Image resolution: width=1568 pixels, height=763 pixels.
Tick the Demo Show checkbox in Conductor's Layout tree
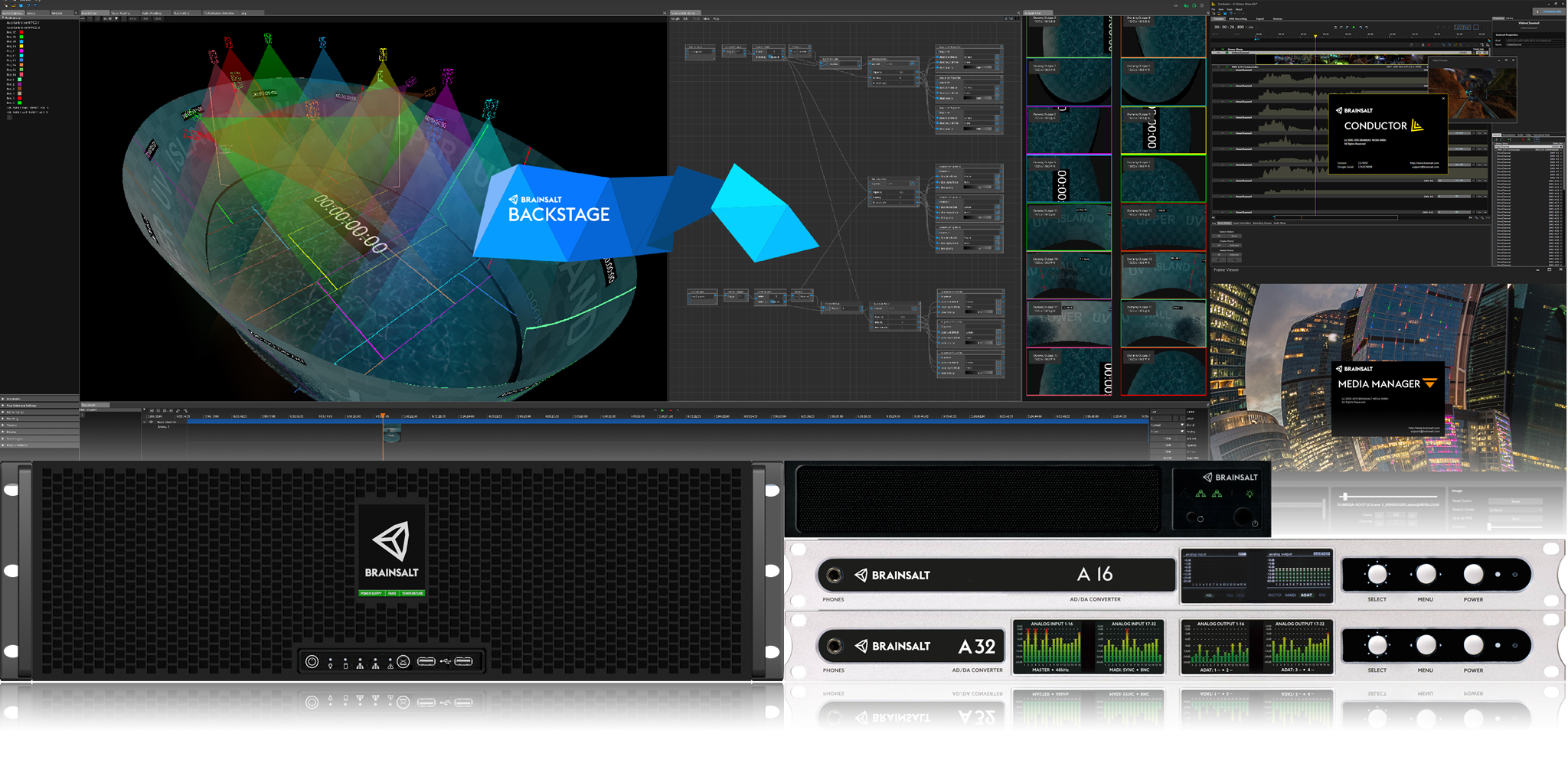[x=1494, y=143]
